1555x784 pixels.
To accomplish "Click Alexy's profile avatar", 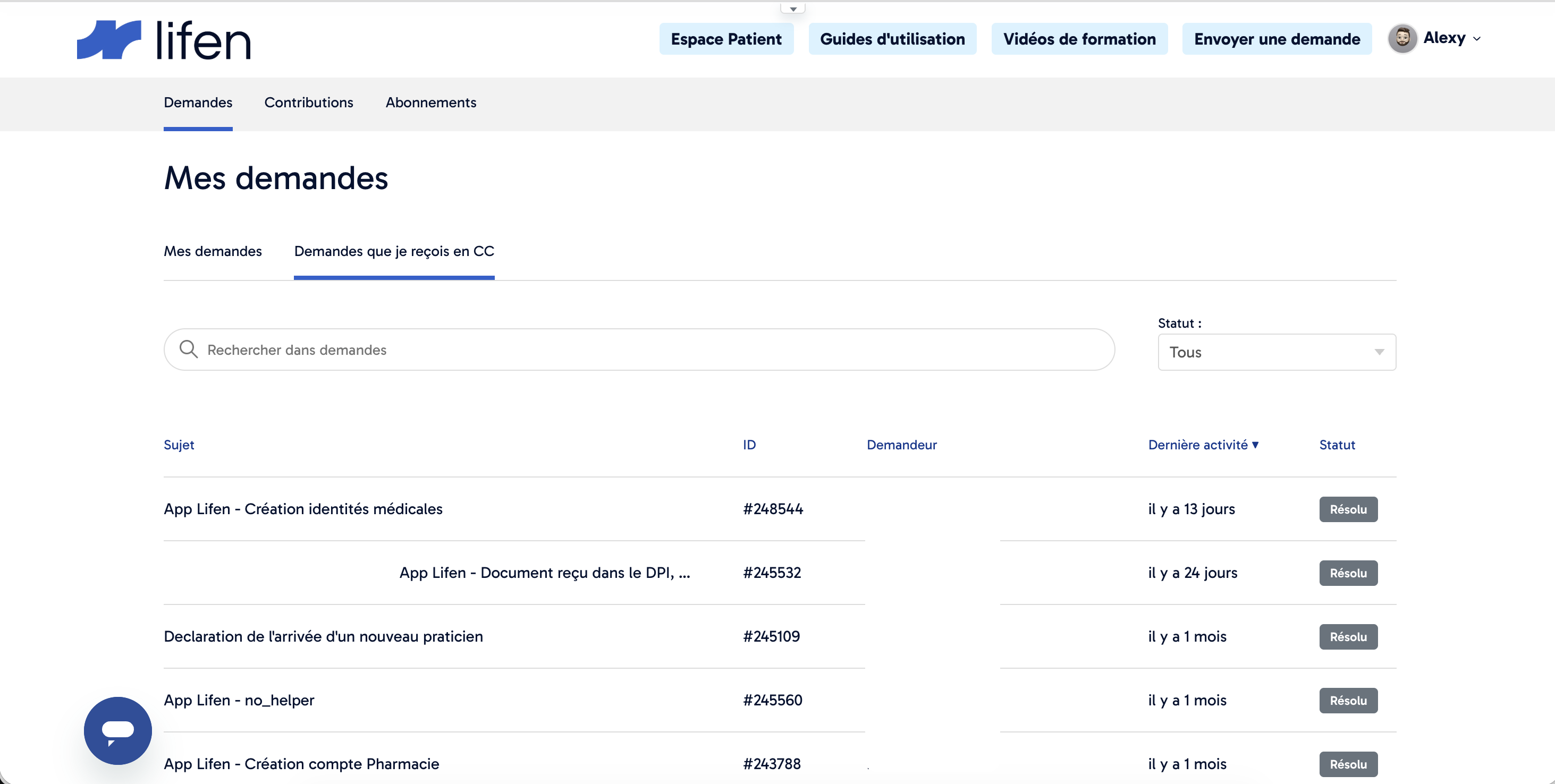I will click(x=1401, y=39).
